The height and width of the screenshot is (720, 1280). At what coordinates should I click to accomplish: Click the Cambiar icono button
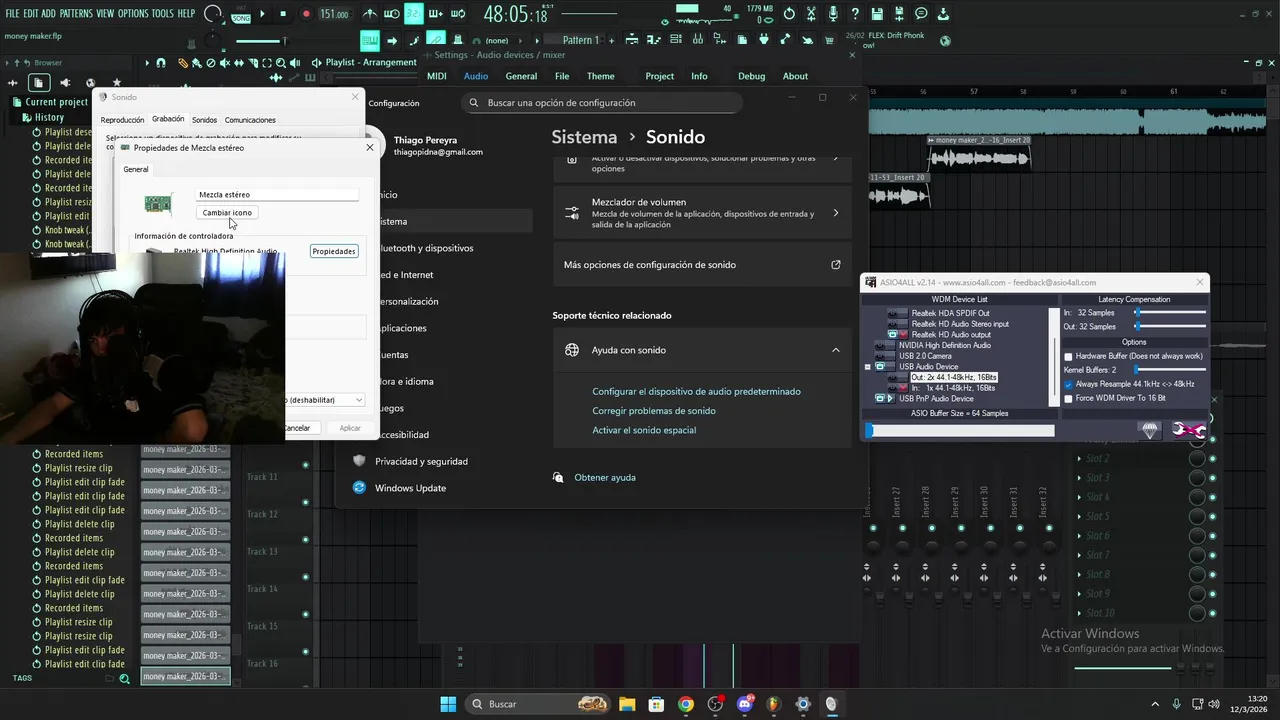(227, 213)
